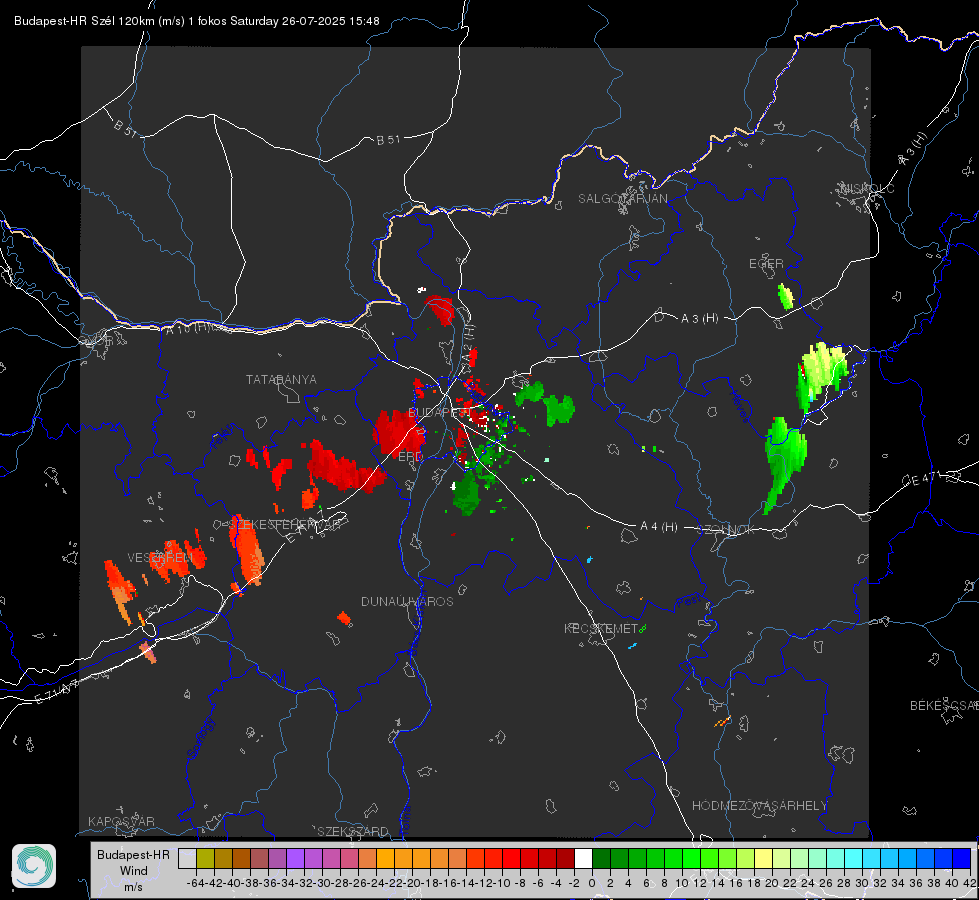
Task: Click the VESZPRÉM city label
Action: (159, 557)
